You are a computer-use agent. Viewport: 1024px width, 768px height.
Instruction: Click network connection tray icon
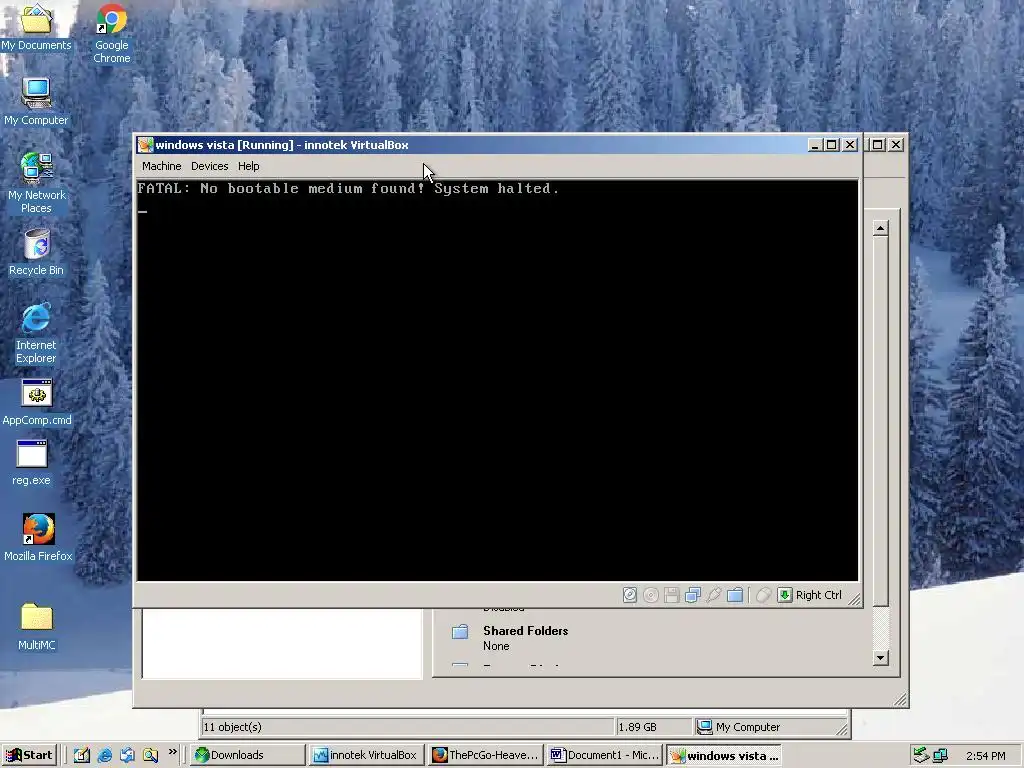(x=940, y=756)
